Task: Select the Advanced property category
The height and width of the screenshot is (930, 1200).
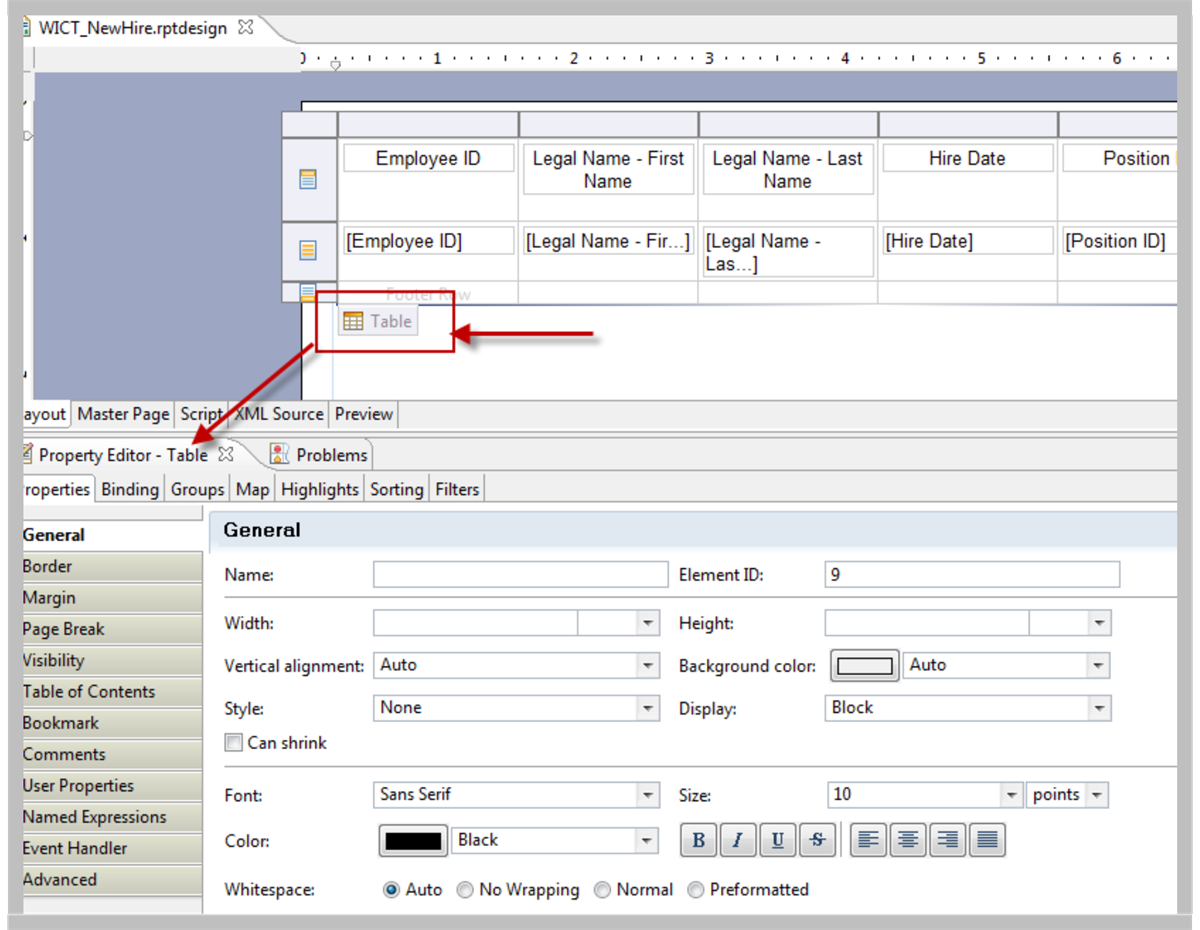Action: 110,880
